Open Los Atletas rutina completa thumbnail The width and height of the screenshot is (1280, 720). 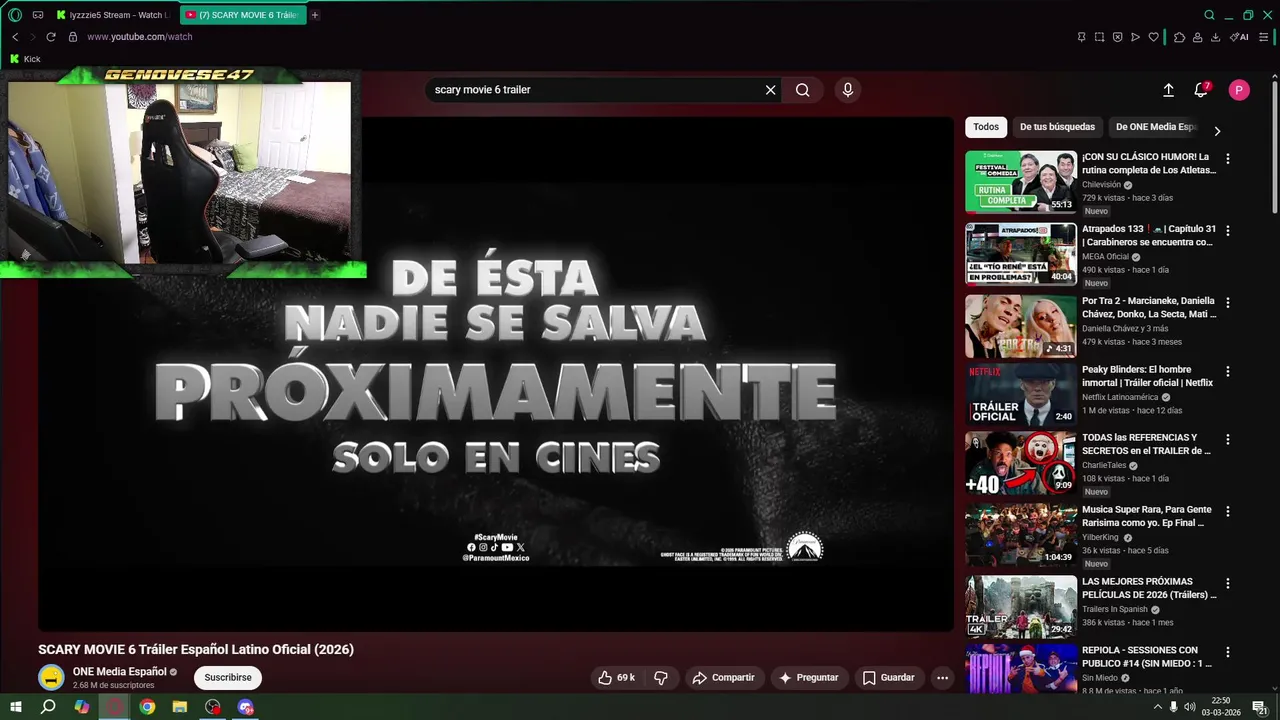pos(1021,182)
